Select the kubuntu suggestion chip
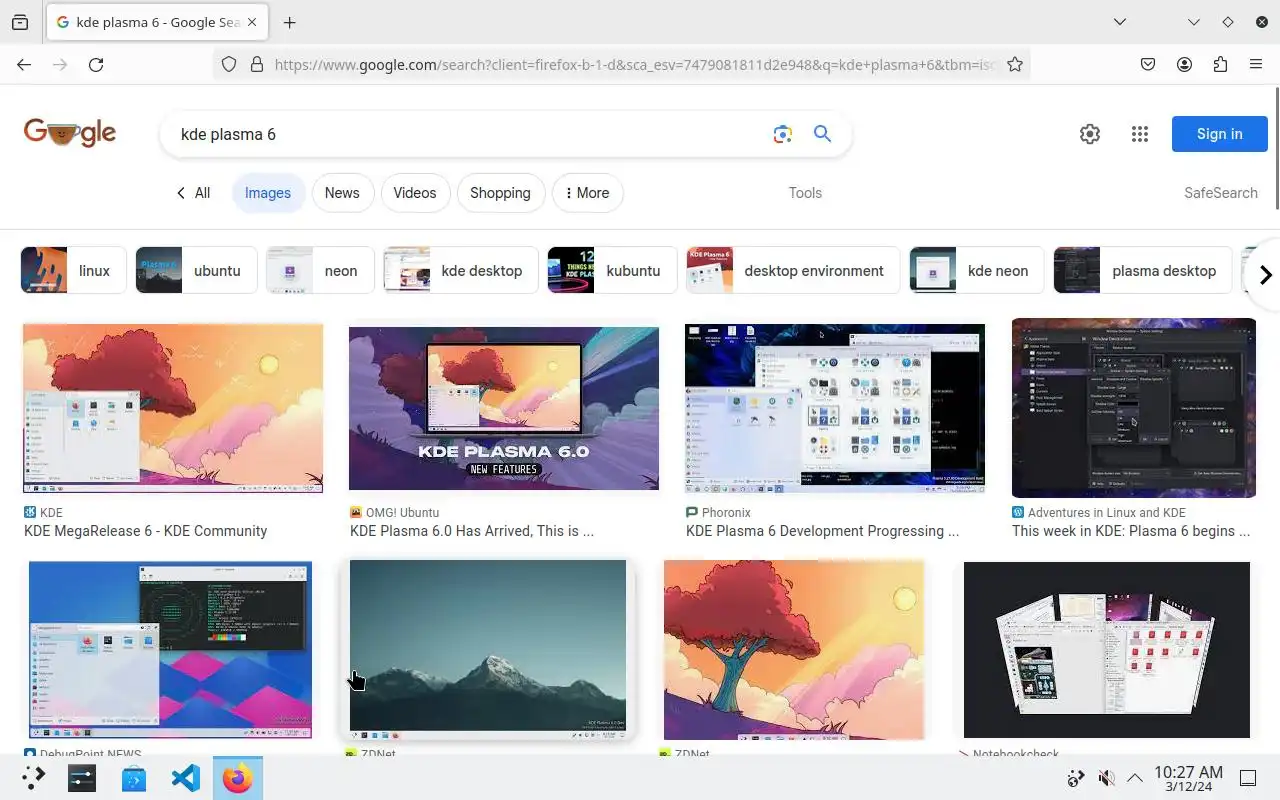The width and height of the screenshot is (1280, 800). tap(612, 270)
